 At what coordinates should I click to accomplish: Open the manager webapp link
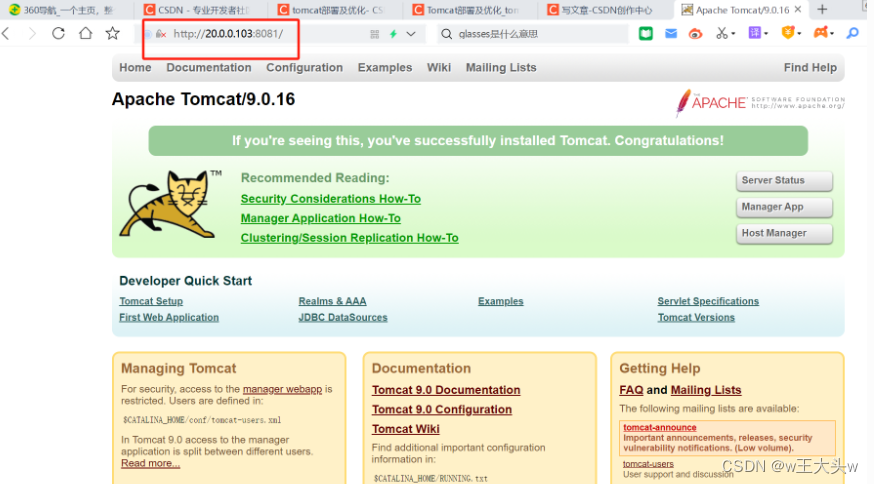click(283, 389)
